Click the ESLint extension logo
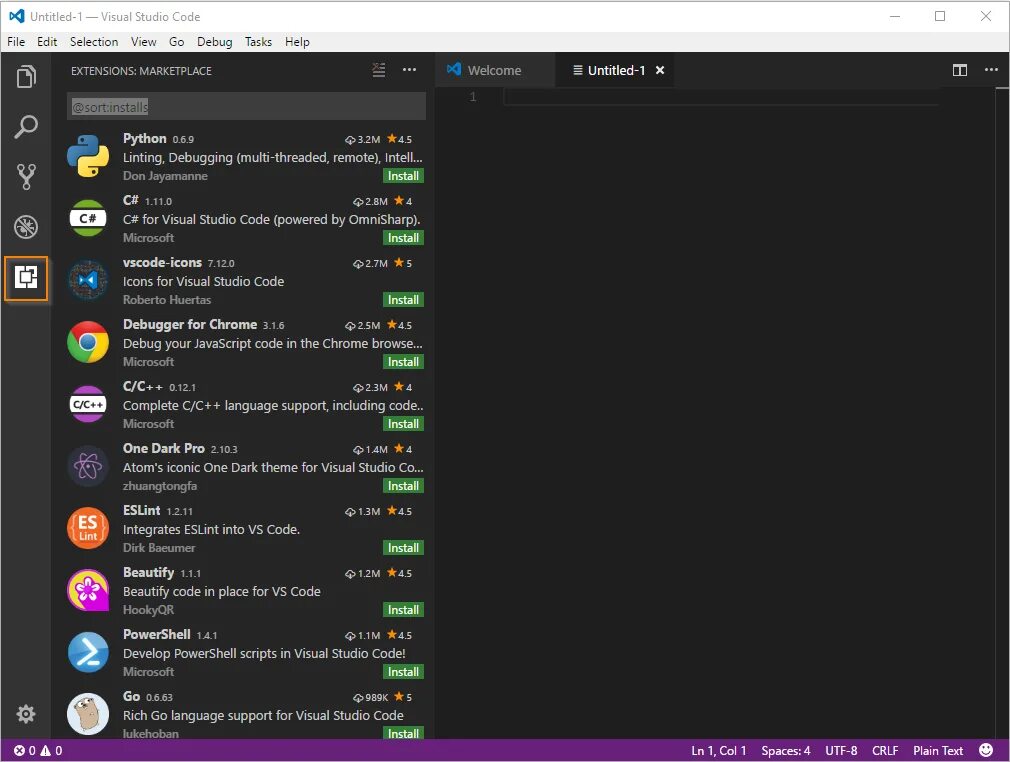The image size is (1010, 762). pos(88,528)
